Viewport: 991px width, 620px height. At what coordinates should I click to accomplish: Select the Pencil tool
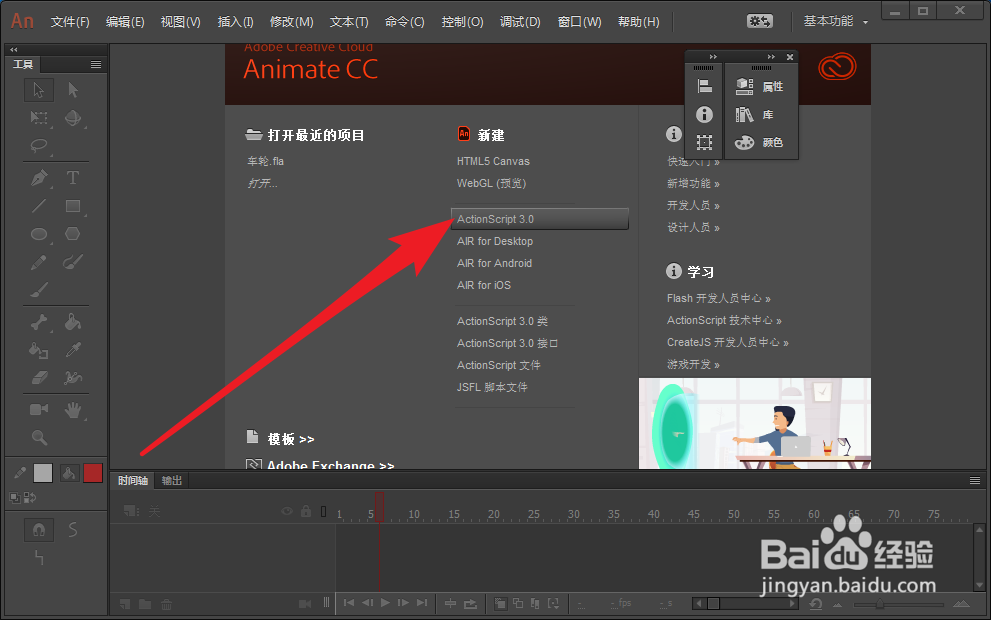[x=39, y=262]
